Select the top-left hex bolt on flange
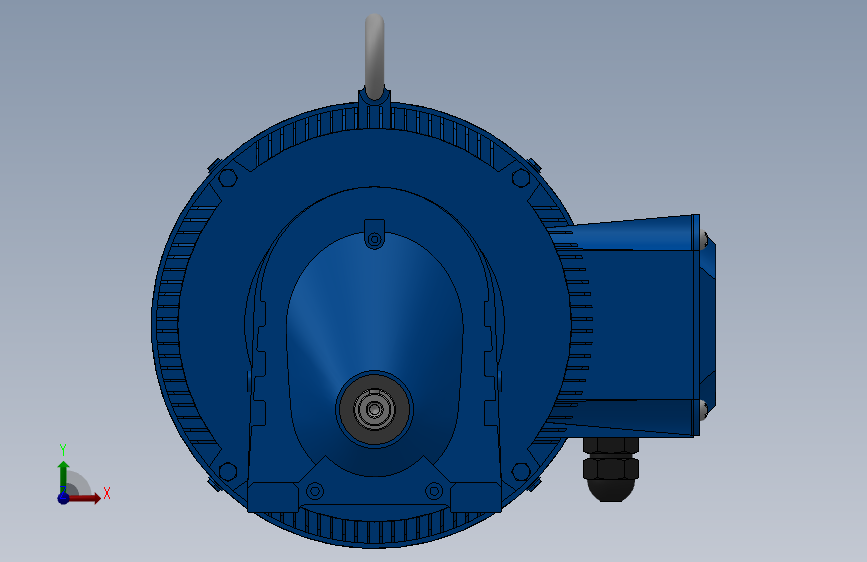This screenshot has height=562, width=867. click(227, 178)
